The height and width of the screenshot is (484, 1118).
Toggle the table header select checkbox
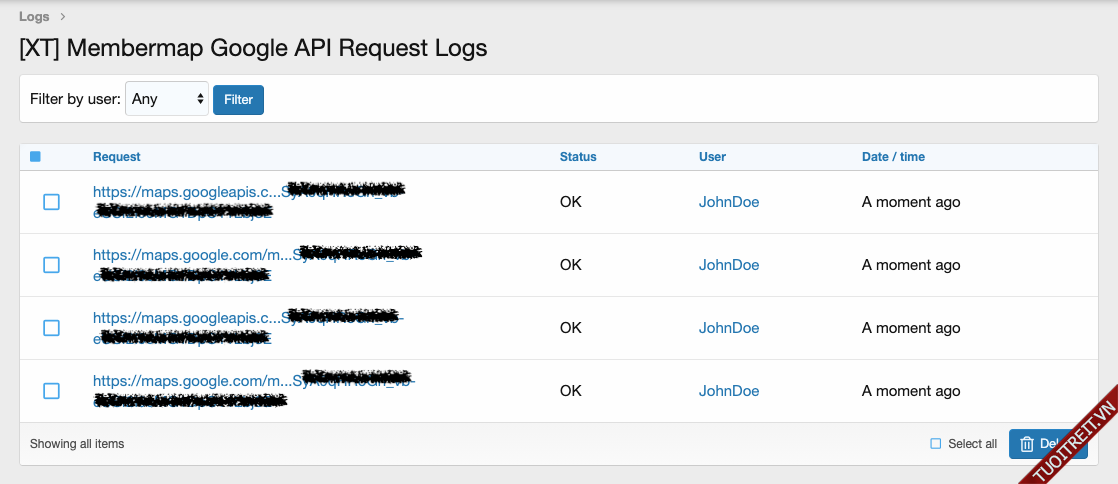coord(35,157)
